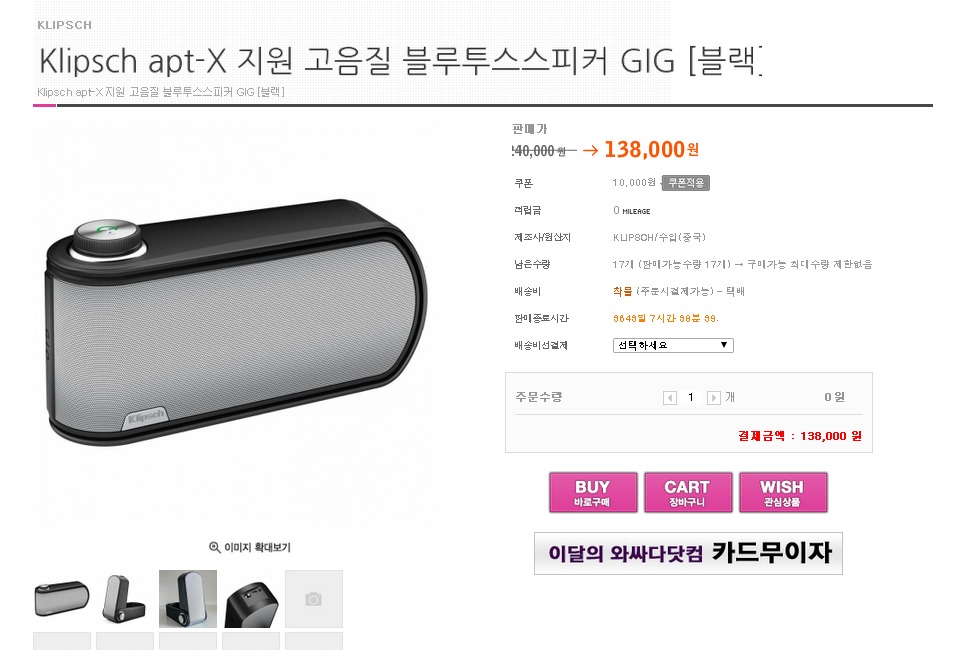The height and width of the screenshot is (650, 964).
Task: Decrease order quantity with the left arrow
Action: 670,398
